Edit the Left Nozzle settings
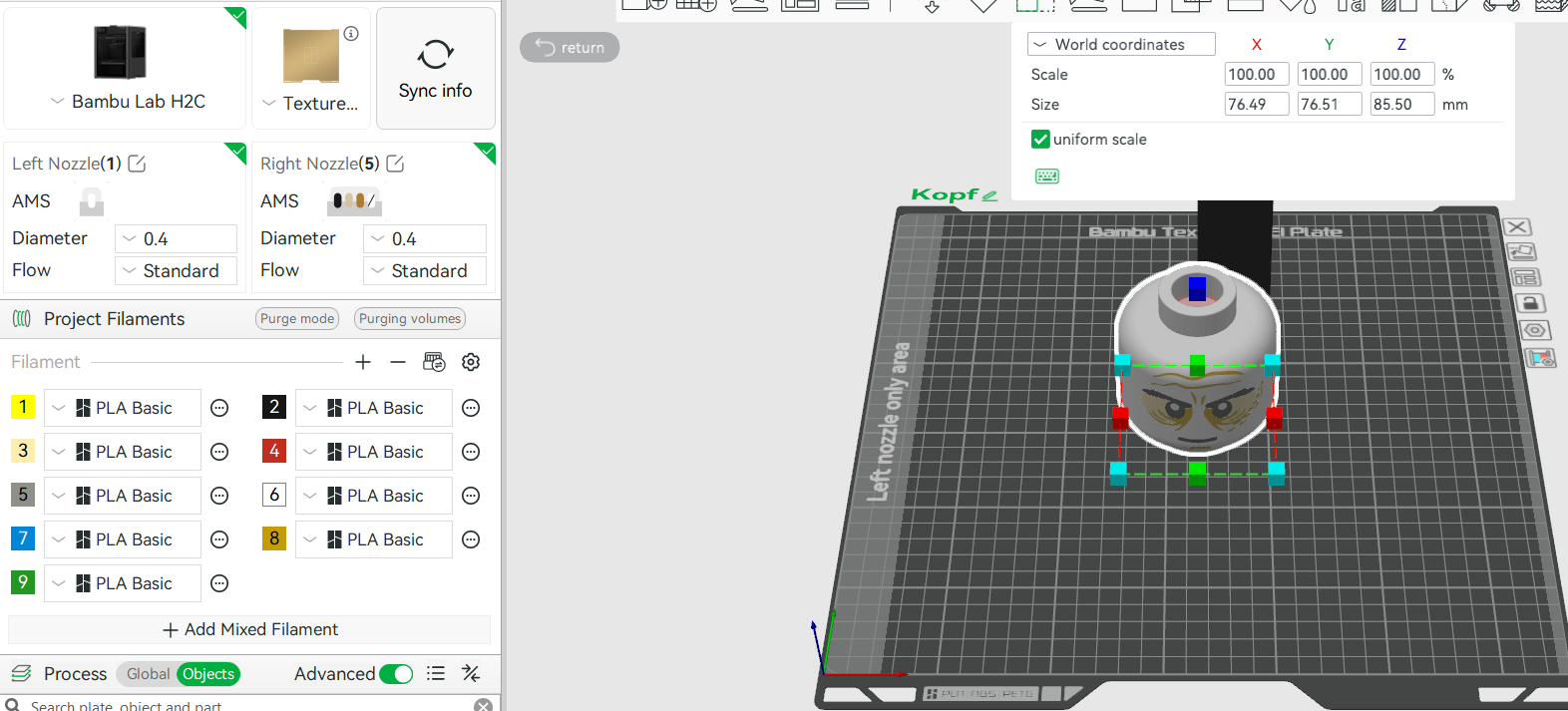The image size is (1568, 711). click(x=137, y=164)
